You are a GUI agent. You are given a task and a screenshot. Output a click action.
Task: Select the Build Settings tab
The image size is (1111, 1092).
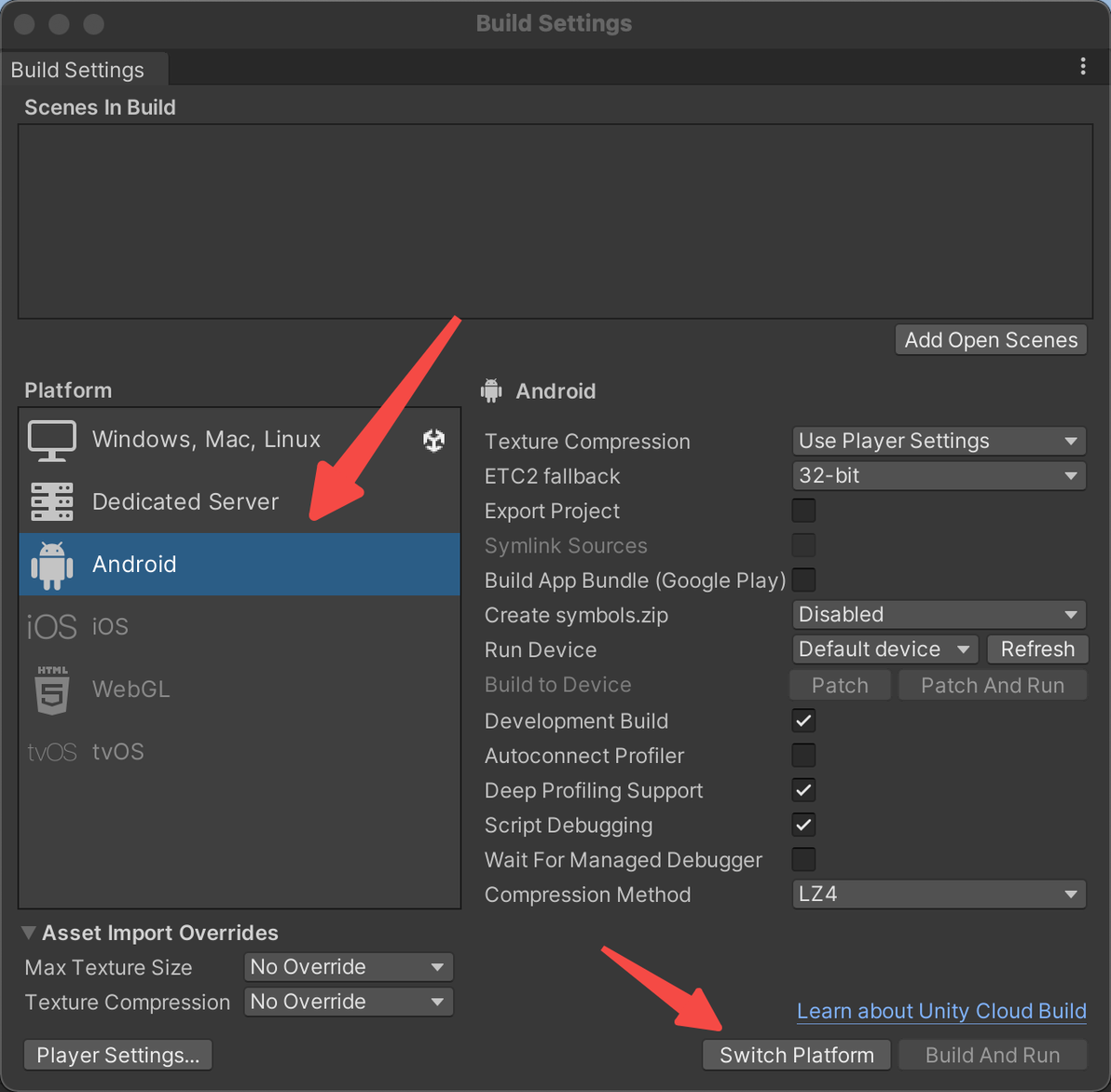(78, 70)
